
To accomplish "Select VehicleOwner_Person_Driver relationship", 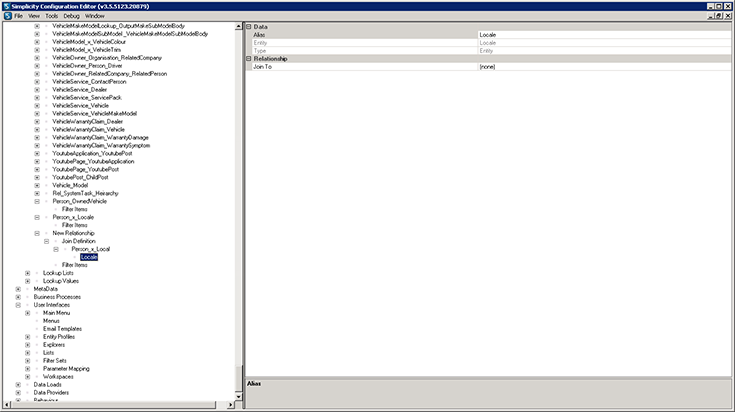I will [87, 66].
